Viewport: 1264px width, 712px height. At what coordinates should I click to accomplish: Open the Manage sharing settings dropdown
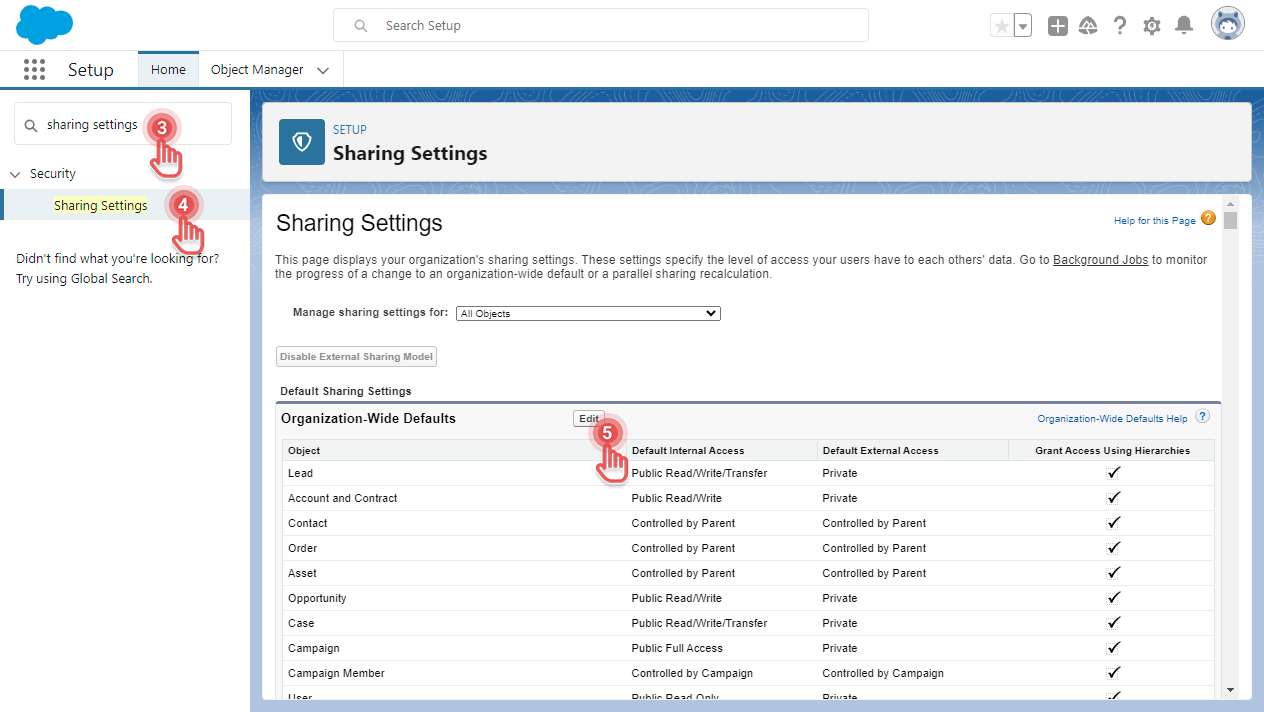point(588,313)
